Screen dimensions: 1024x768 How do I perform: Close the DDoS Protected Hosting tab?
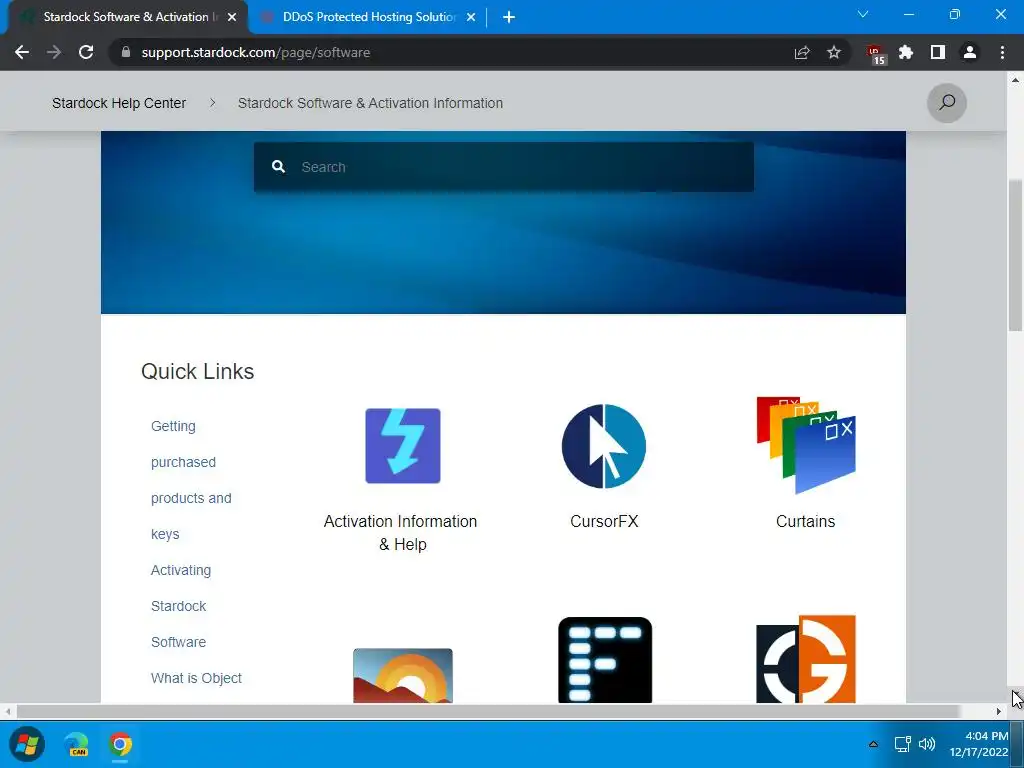coord(471,17)
